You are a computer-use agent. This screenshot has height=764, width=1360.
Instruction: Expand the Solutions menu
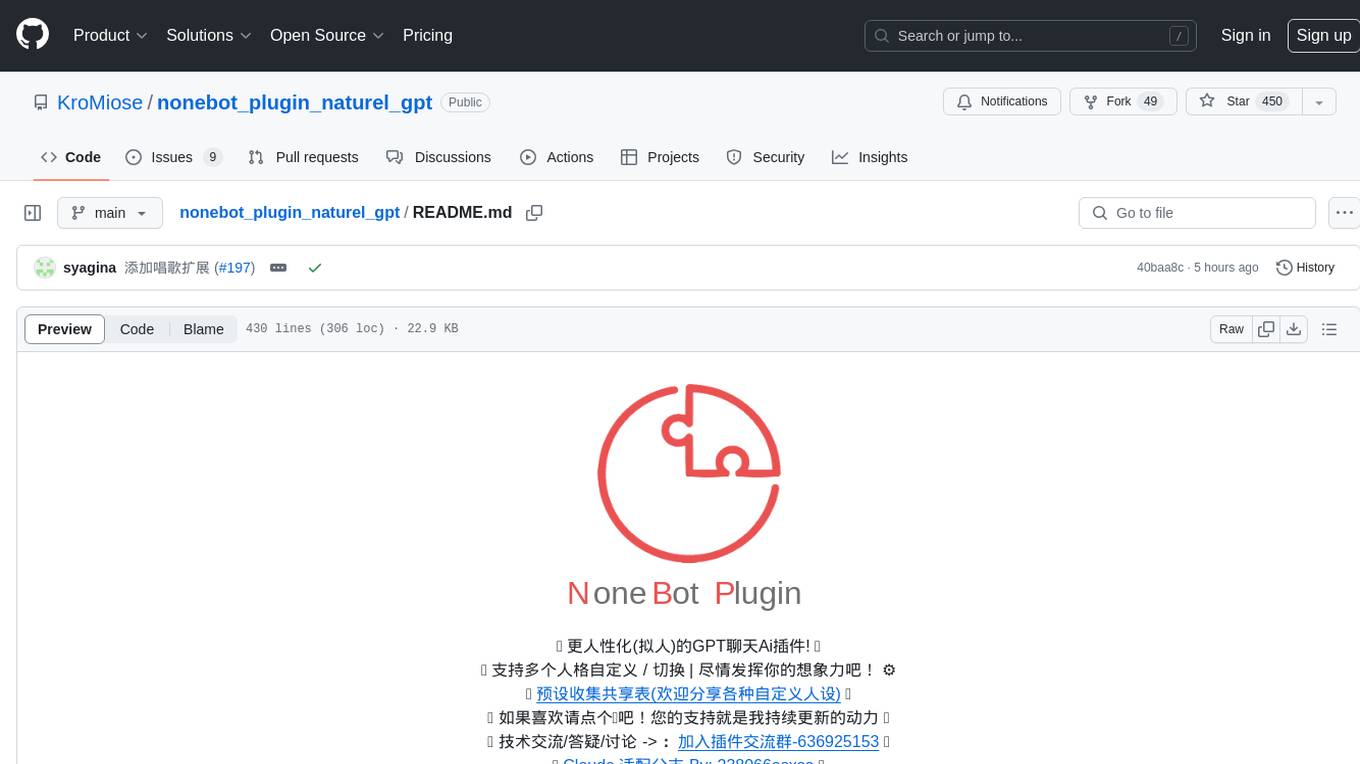[x=209, y=35]
